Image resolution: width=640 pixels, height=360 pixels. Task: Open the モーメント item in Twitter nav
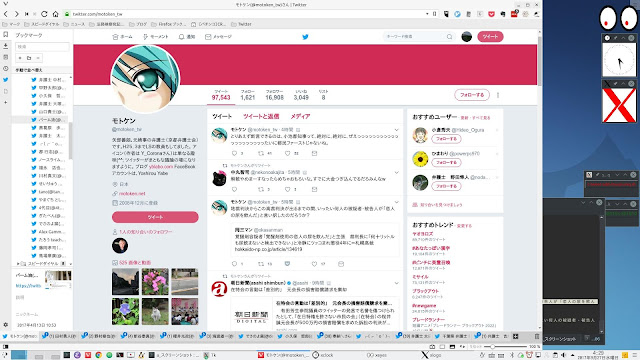tap(155, 37)
